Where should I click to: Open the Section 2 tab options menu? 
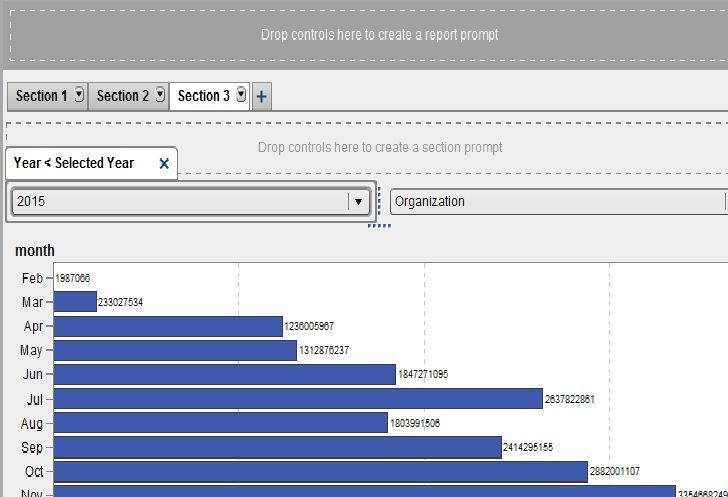tap(160, 95)
